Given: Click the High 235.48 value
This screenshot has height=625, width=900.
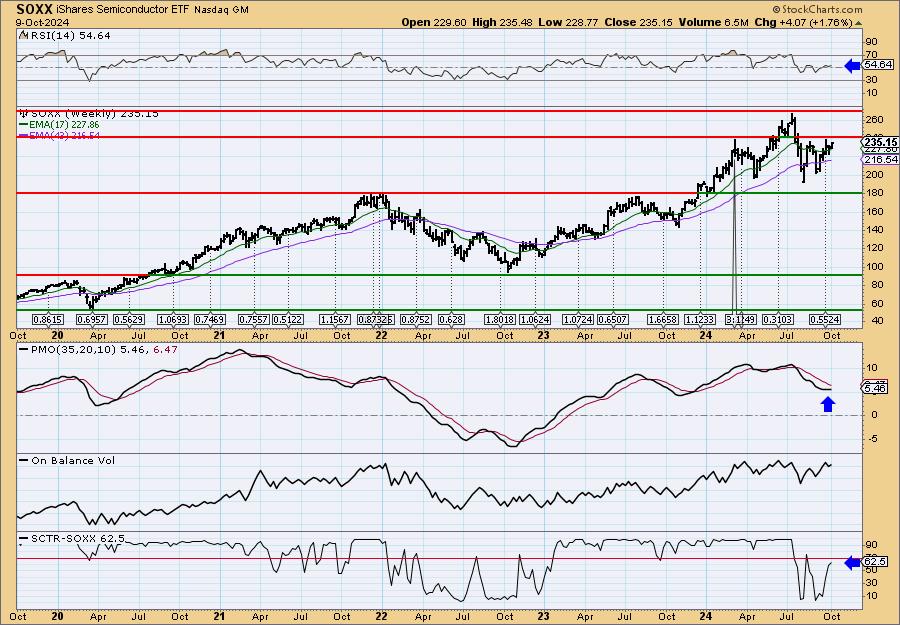Looking at the screenshot, I should (502, 22).
